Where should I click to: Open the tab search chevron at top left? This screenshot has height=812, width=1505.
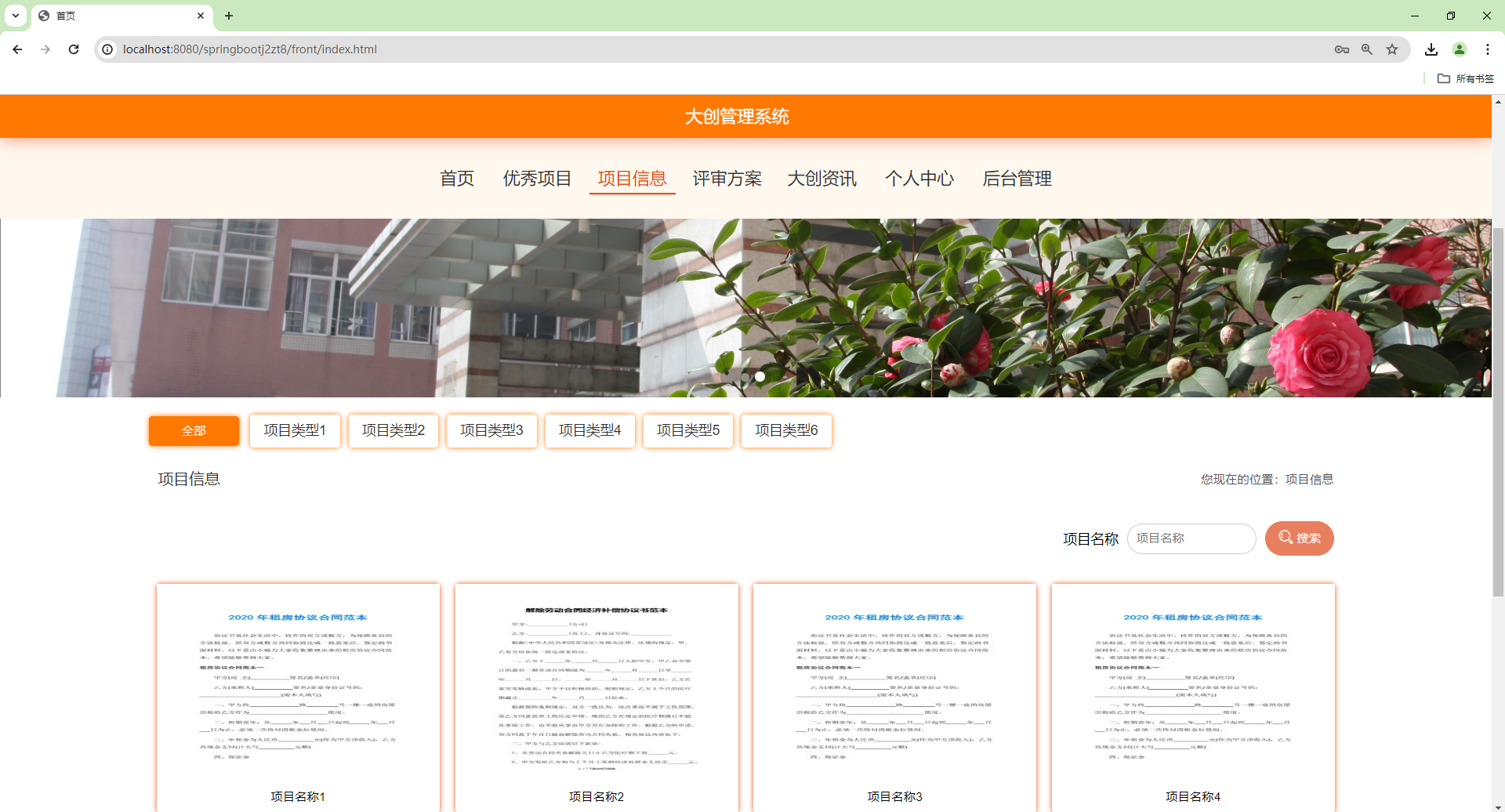pyautogui.click(x=14, y=16)
